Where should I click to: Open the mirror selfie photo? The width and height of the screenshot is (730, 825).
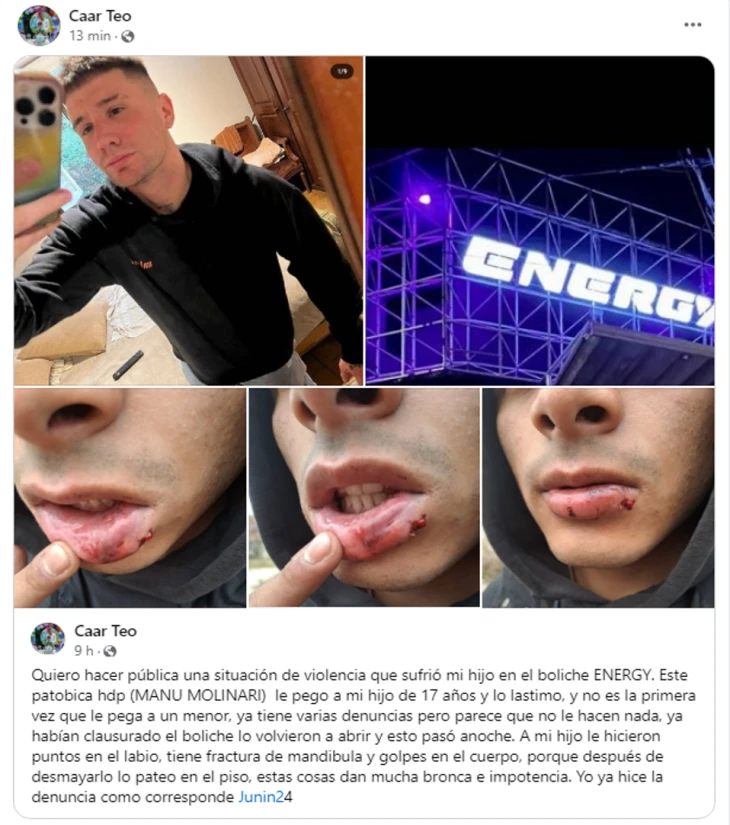point(188,220)
